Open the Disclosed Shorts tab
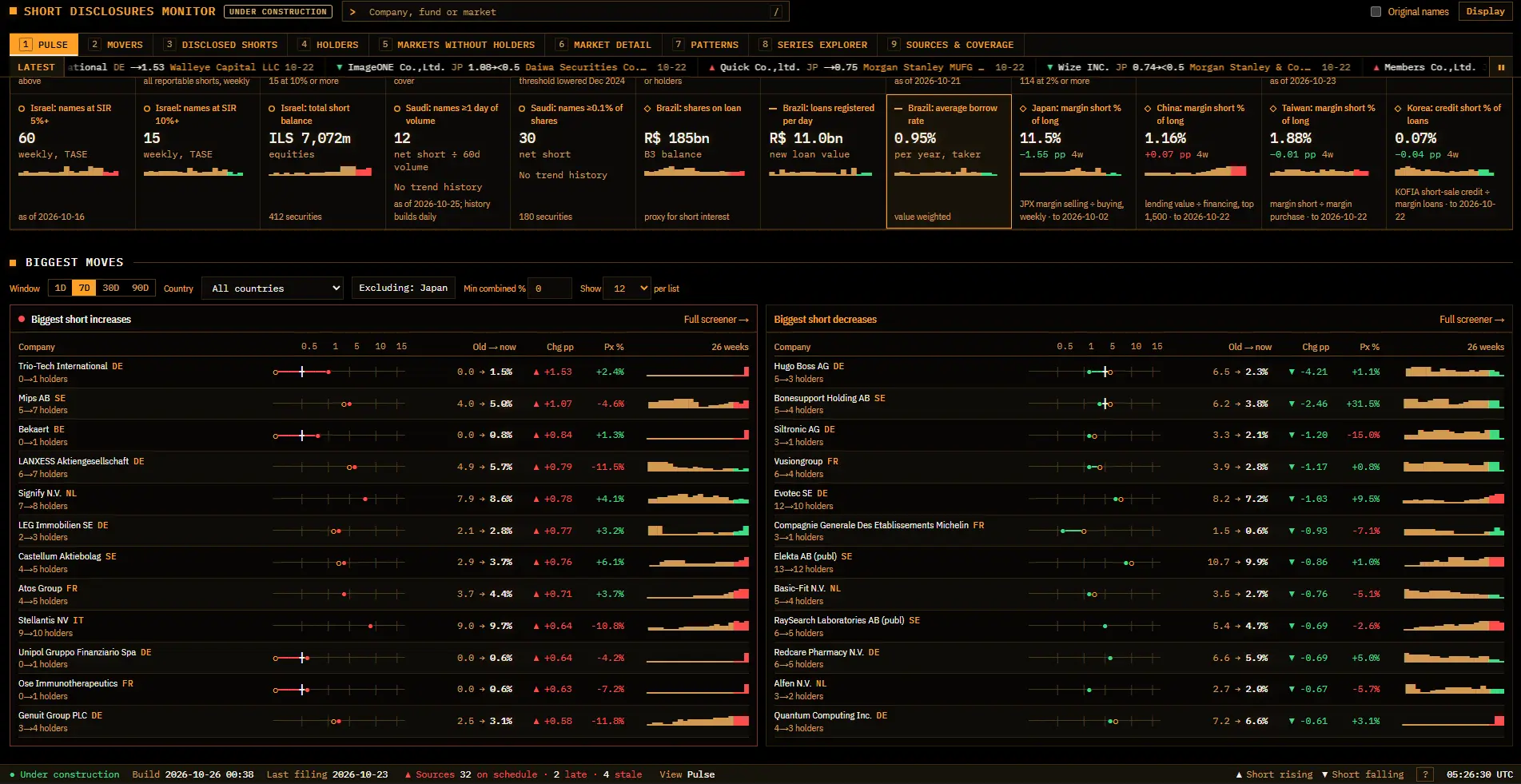Viewport: 1521px width, 784px height. [x=221, y=45]
